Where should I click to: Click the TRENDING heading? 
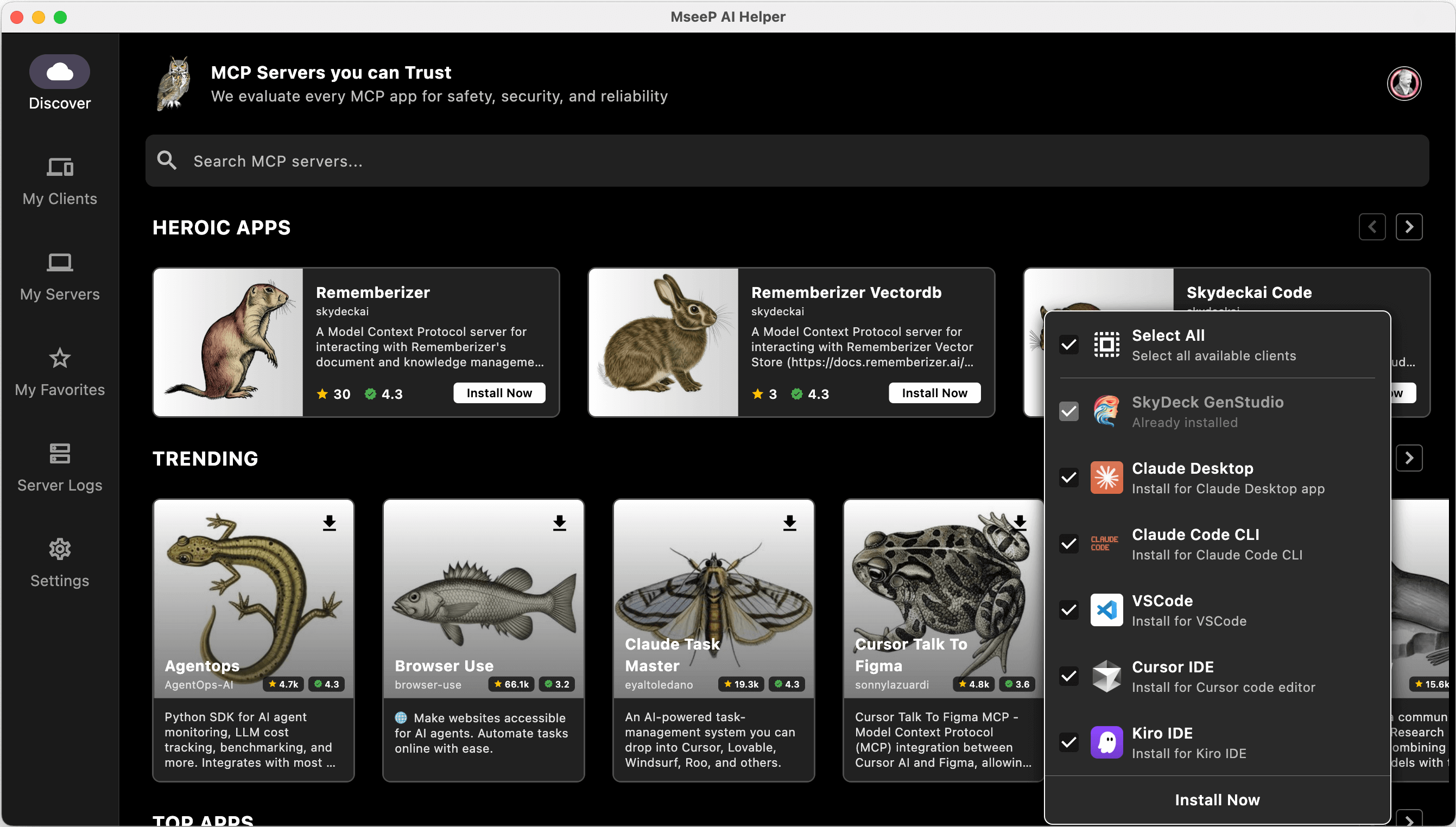coord(206,459)
